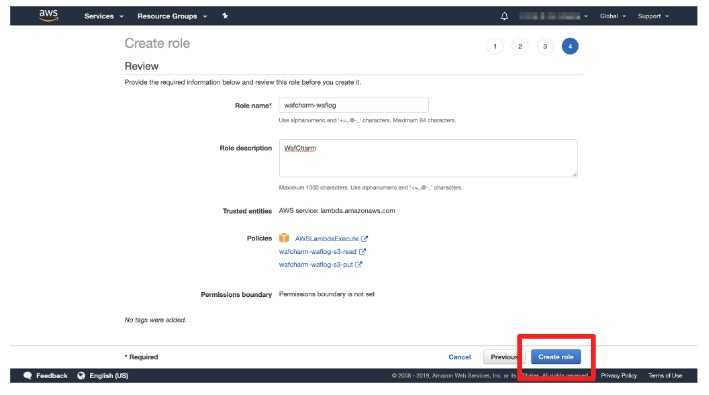Open the Resource Groups menu

[x=172, y=16]
